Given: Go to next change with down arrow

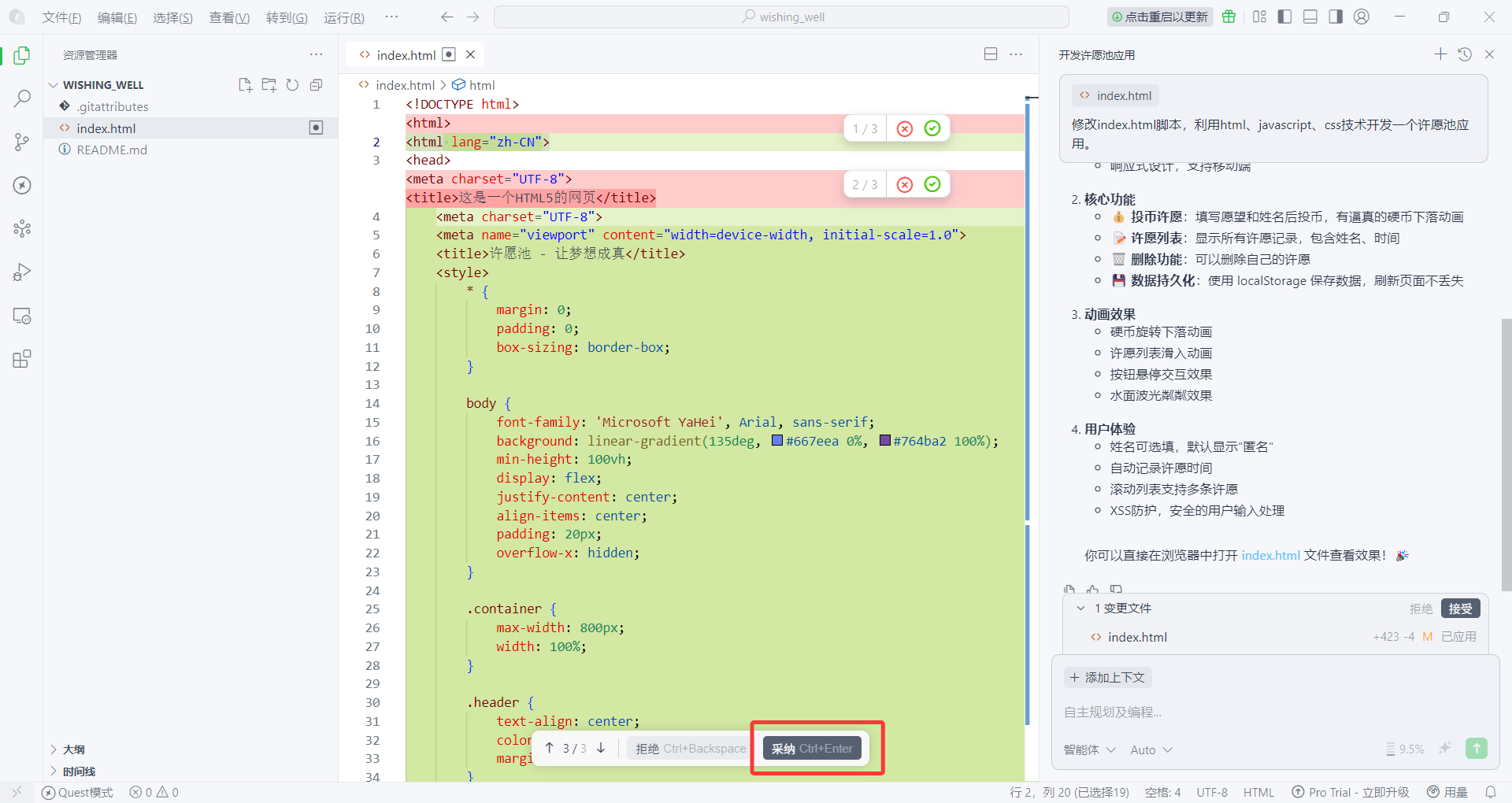Looking at the screenshot, I should coord(601,748).
